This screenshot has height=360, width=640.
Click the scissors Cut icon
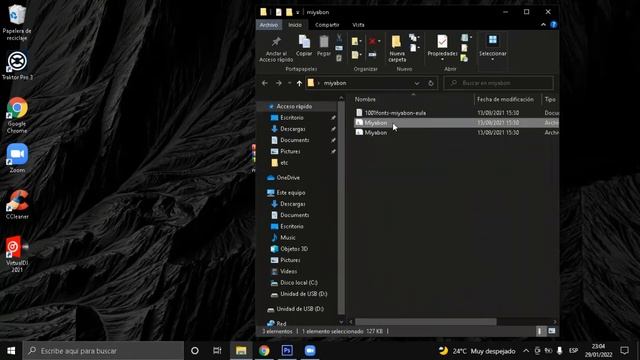point(339,38)
